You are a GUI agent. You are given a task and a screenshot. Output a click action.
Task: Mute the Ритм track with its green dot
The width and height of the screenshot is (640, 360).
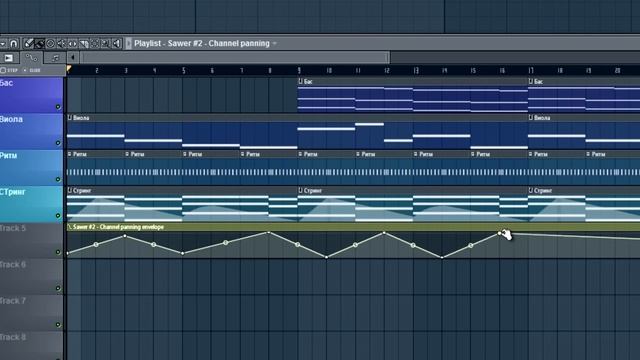click(58, 179)
